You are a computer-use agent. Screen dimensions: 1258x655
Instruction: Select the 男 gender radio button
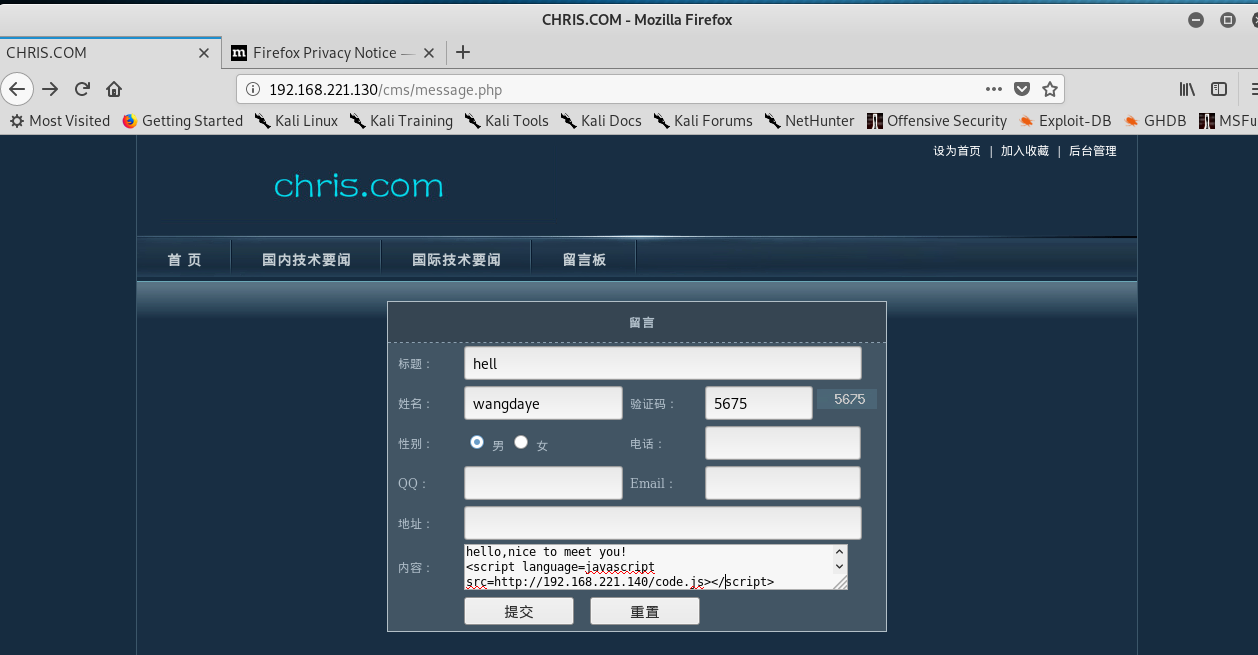click(477, 442)
